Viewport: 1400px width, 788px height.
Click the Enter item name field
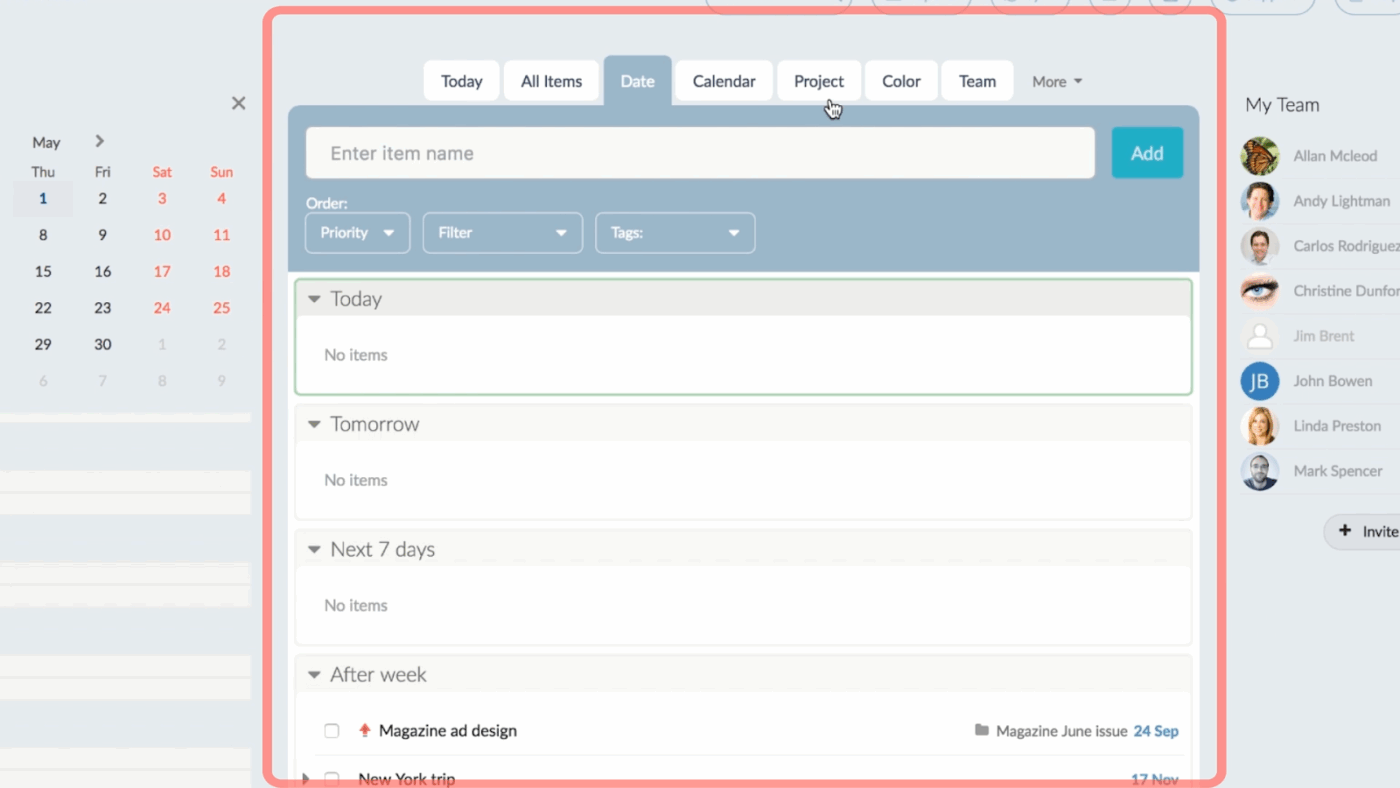[700, 153]
